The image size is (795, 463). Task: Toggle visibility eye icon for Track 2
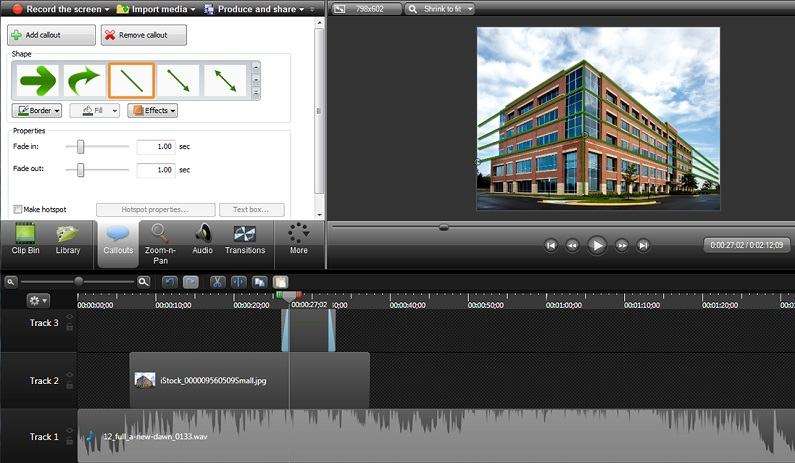pyautogui.click(x=69, y=374)
